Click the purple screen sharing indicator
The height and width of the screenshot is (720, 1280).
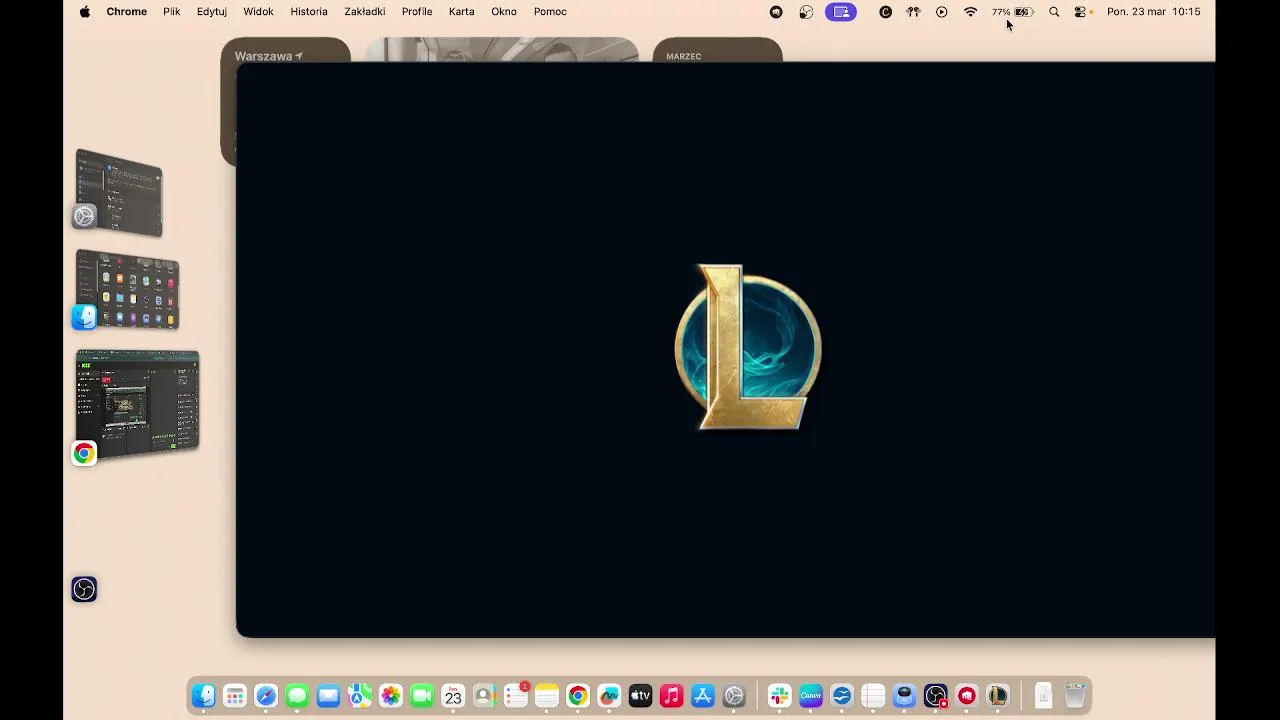pyautogui.click(x=841, y=12)
